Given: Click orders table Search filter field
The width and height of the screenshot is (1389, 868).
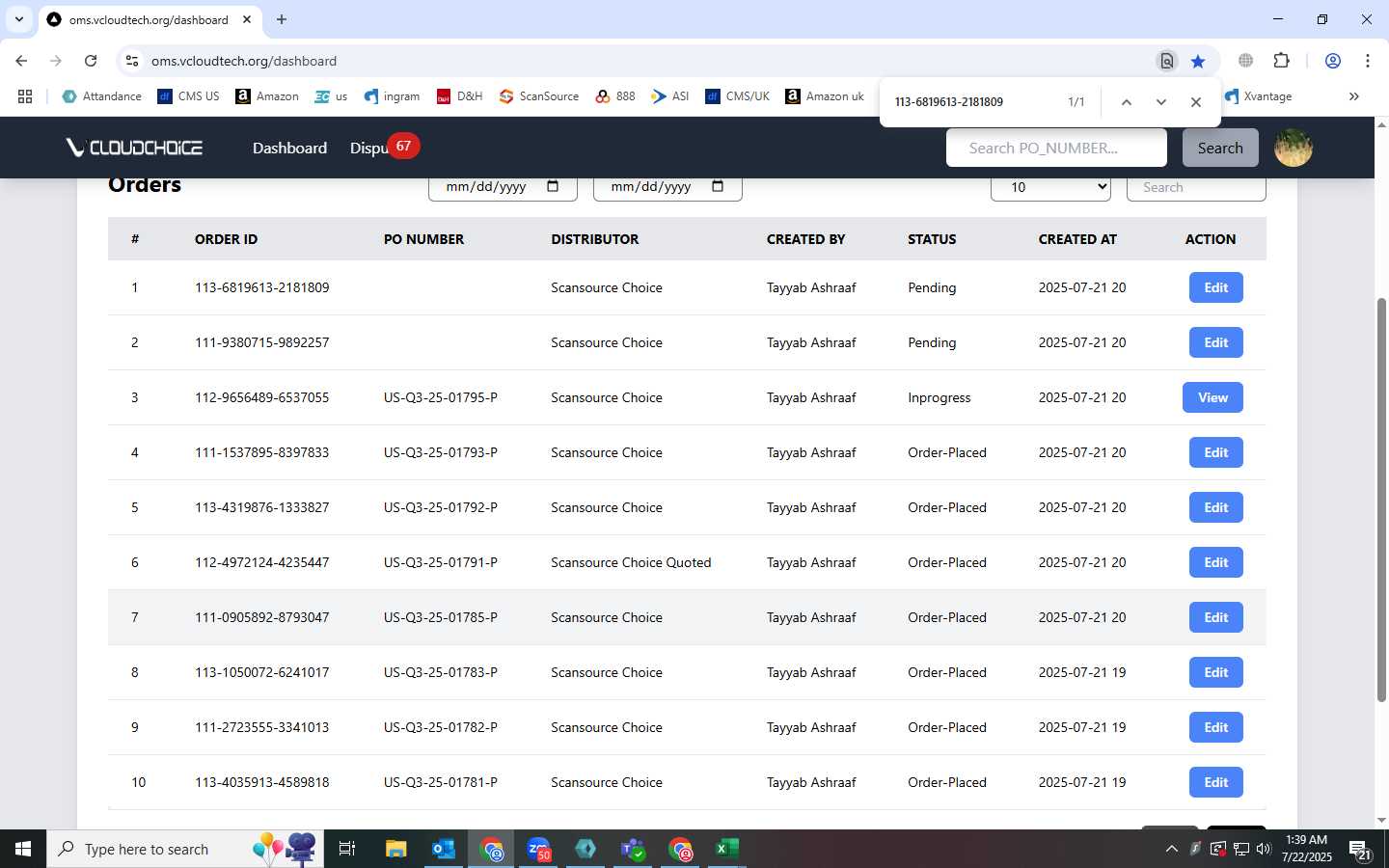Looking at the screenshot, I should click(1196, 187).
